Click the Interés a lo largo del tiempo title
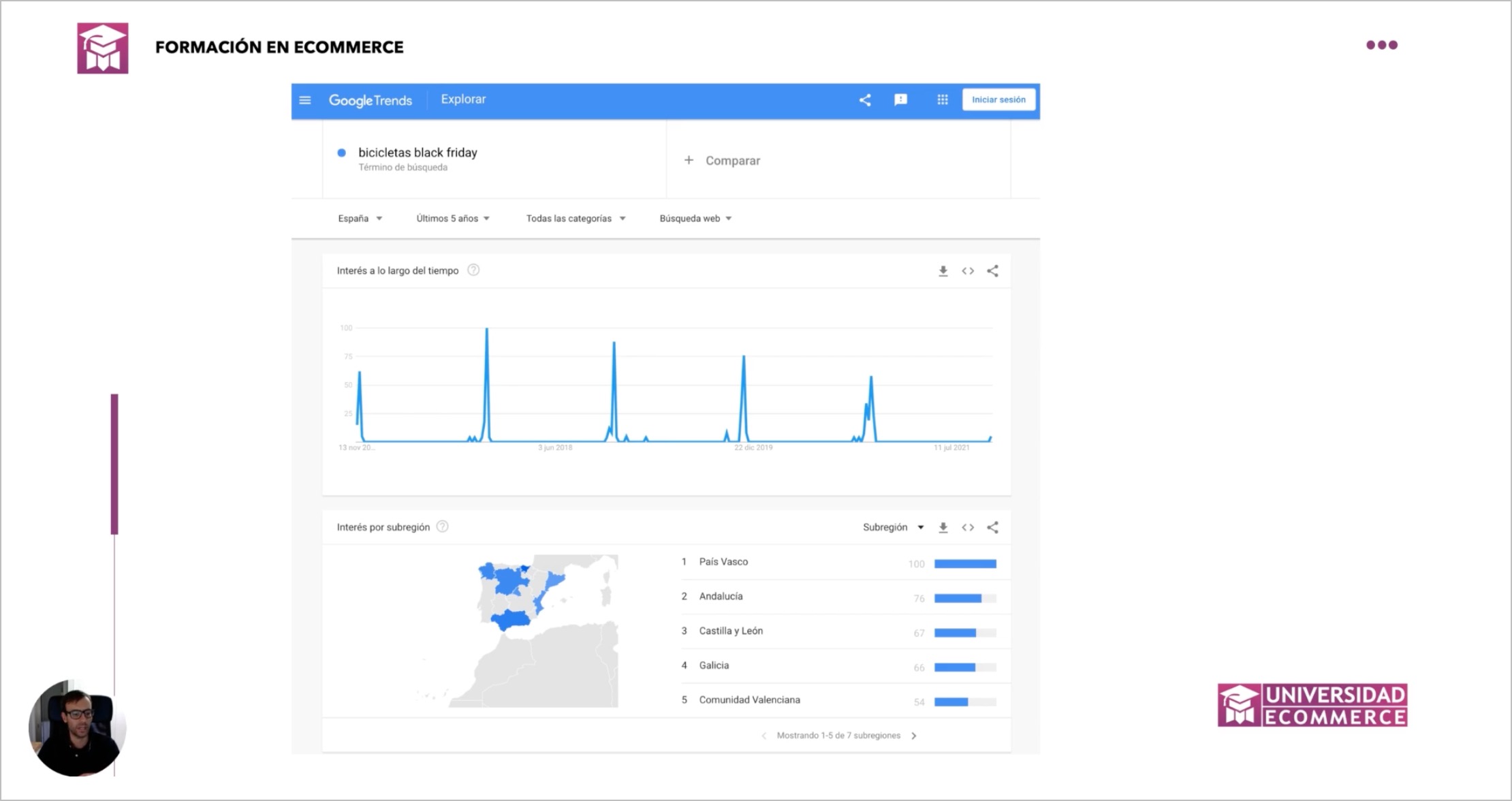This screenshot has height=801, width=1512. 398,270
